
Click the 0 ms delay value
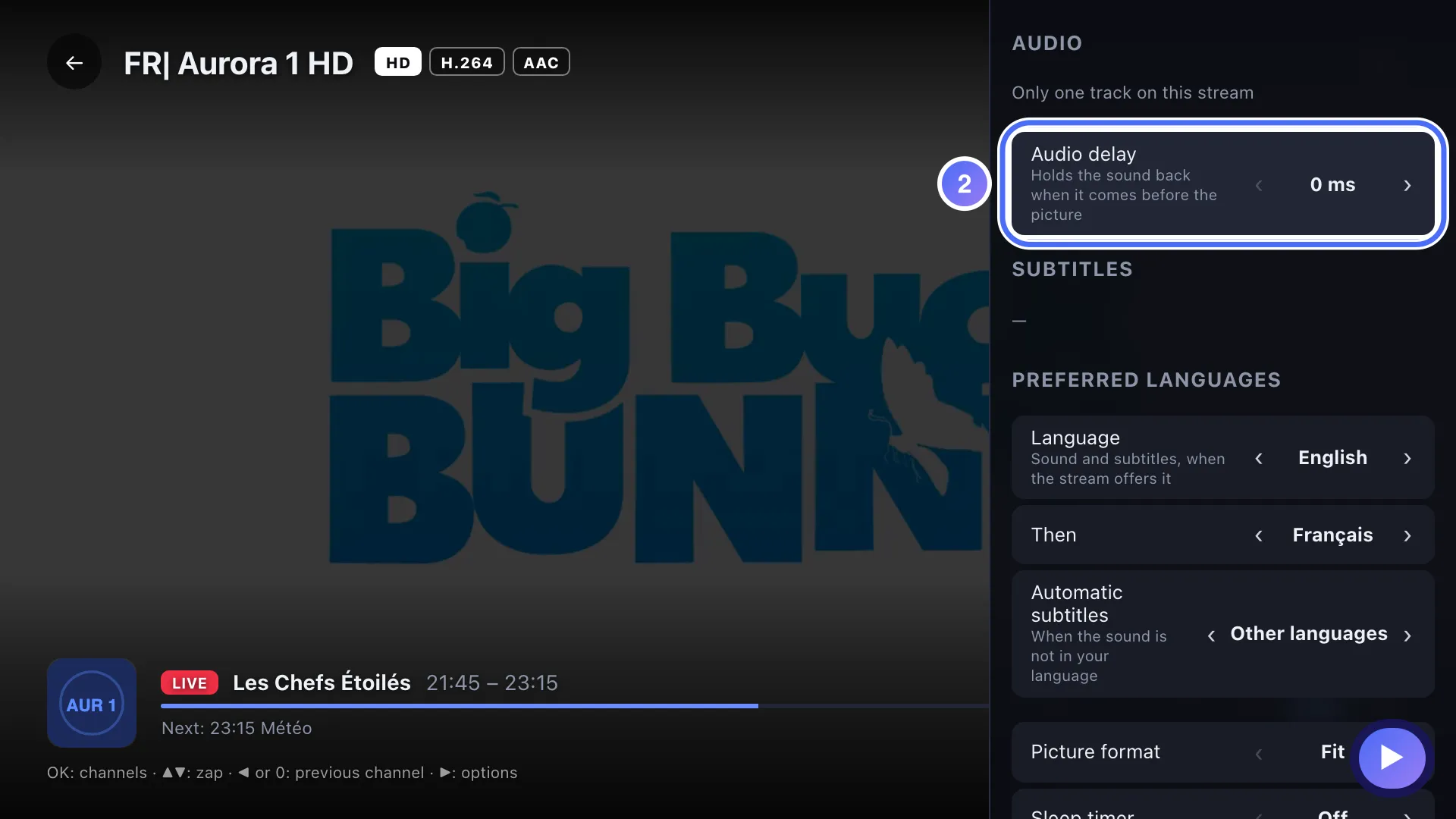[1332, 184]
